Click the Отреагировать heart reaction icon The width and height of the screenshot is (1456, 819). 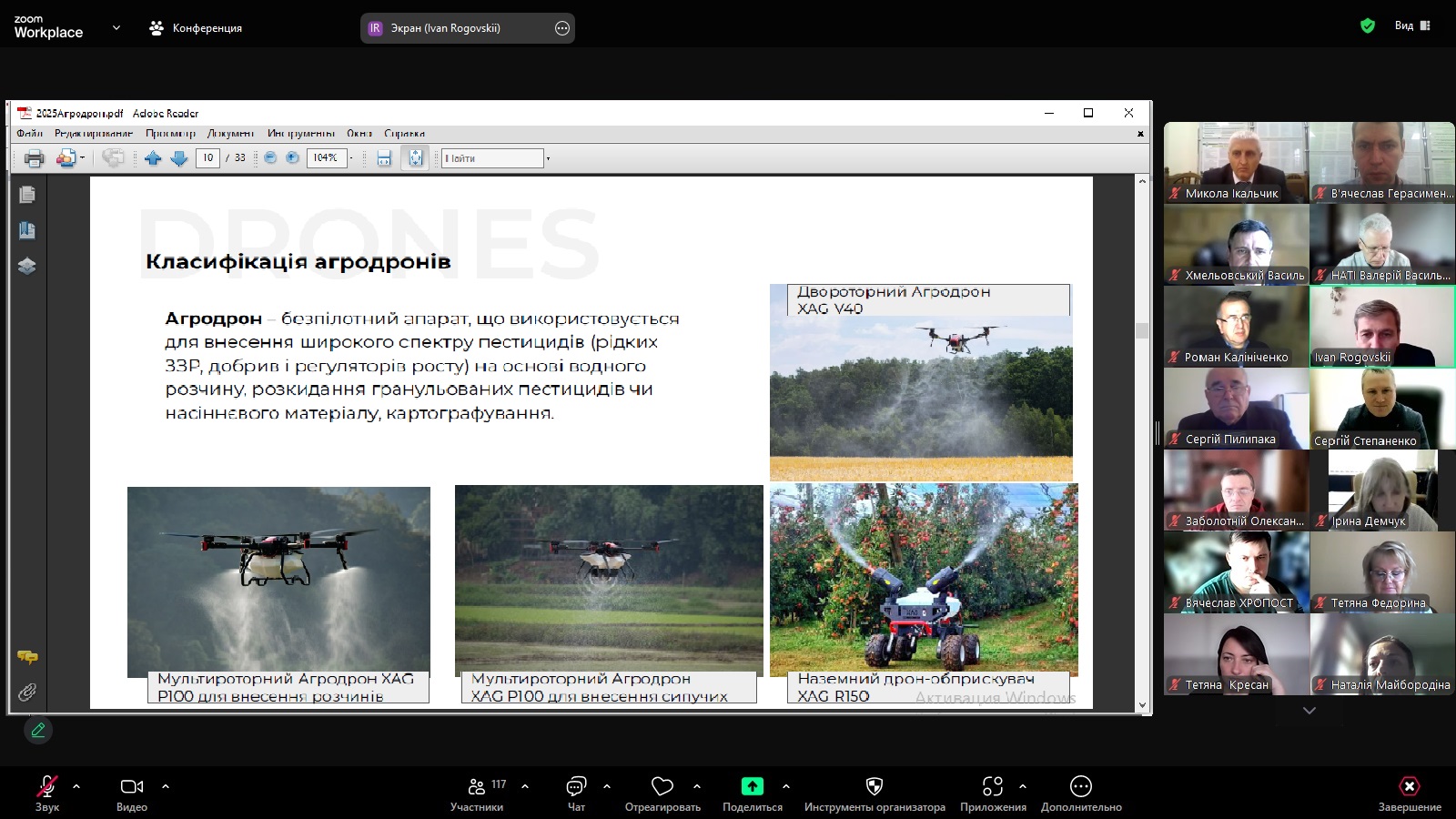tap(662, 787)
